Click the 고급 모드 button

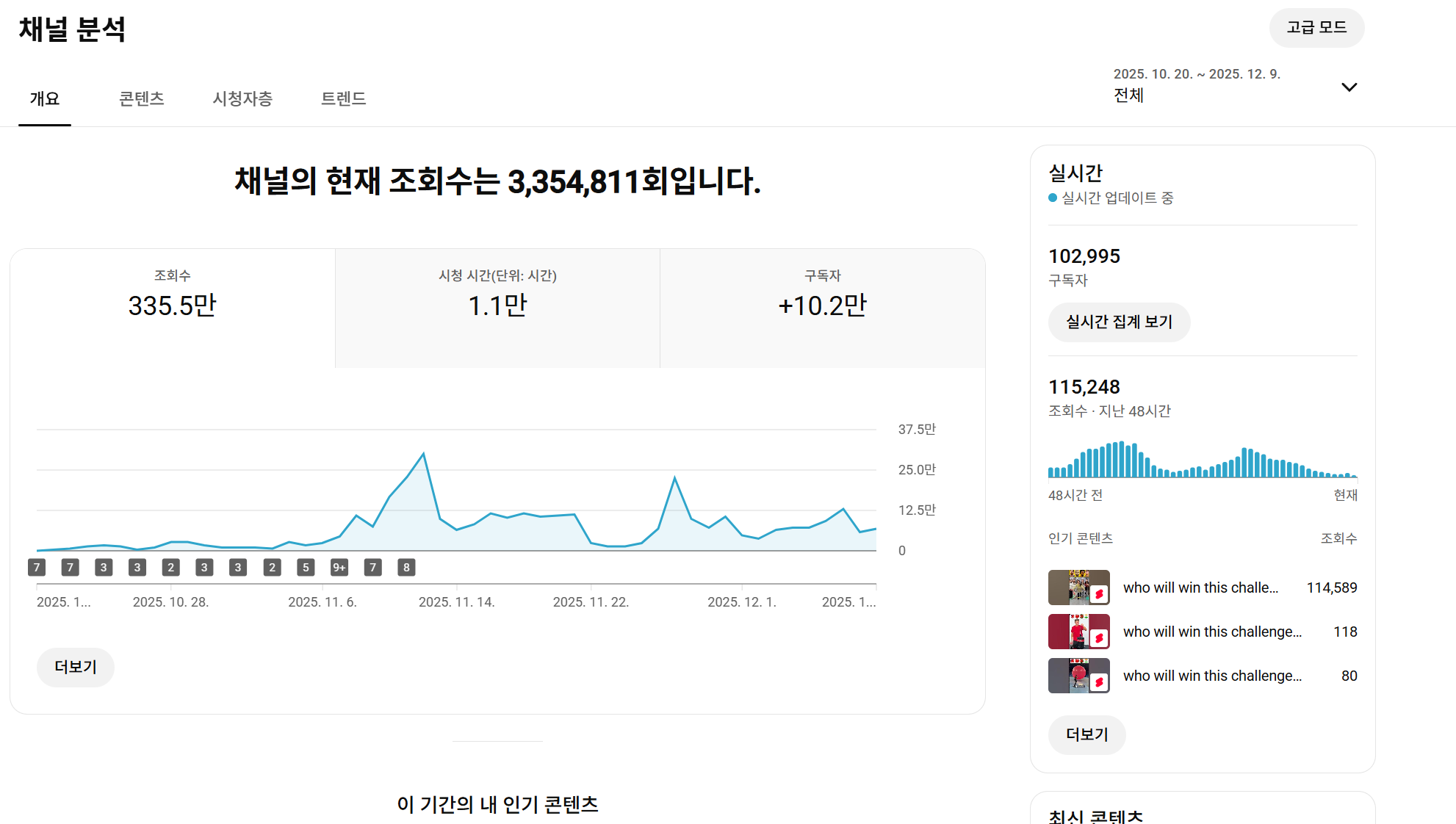[1316, 28]
